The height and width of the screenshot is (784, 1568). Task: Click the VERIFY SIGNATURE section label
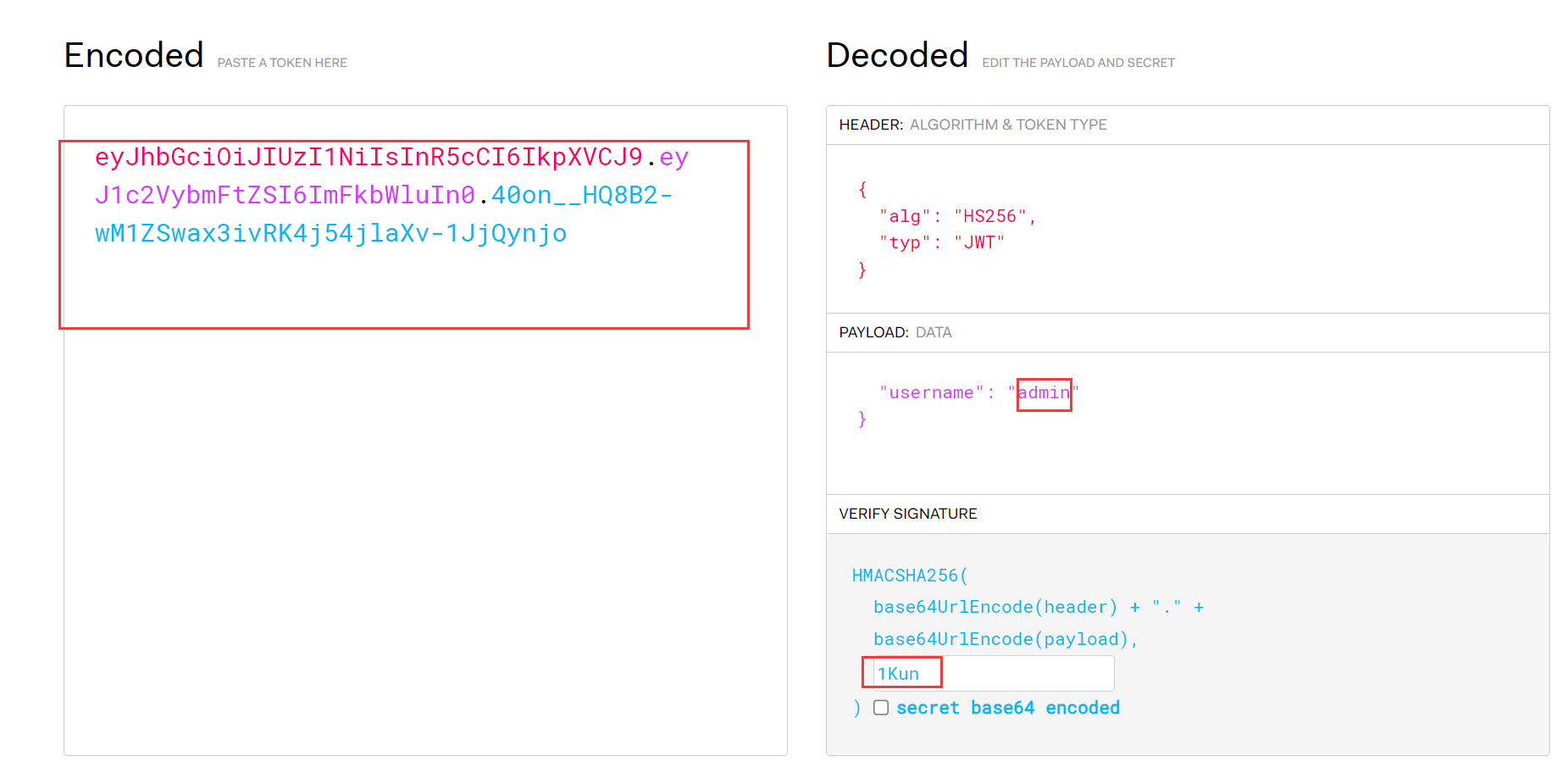pyautogui.click(x=908, y=514)
